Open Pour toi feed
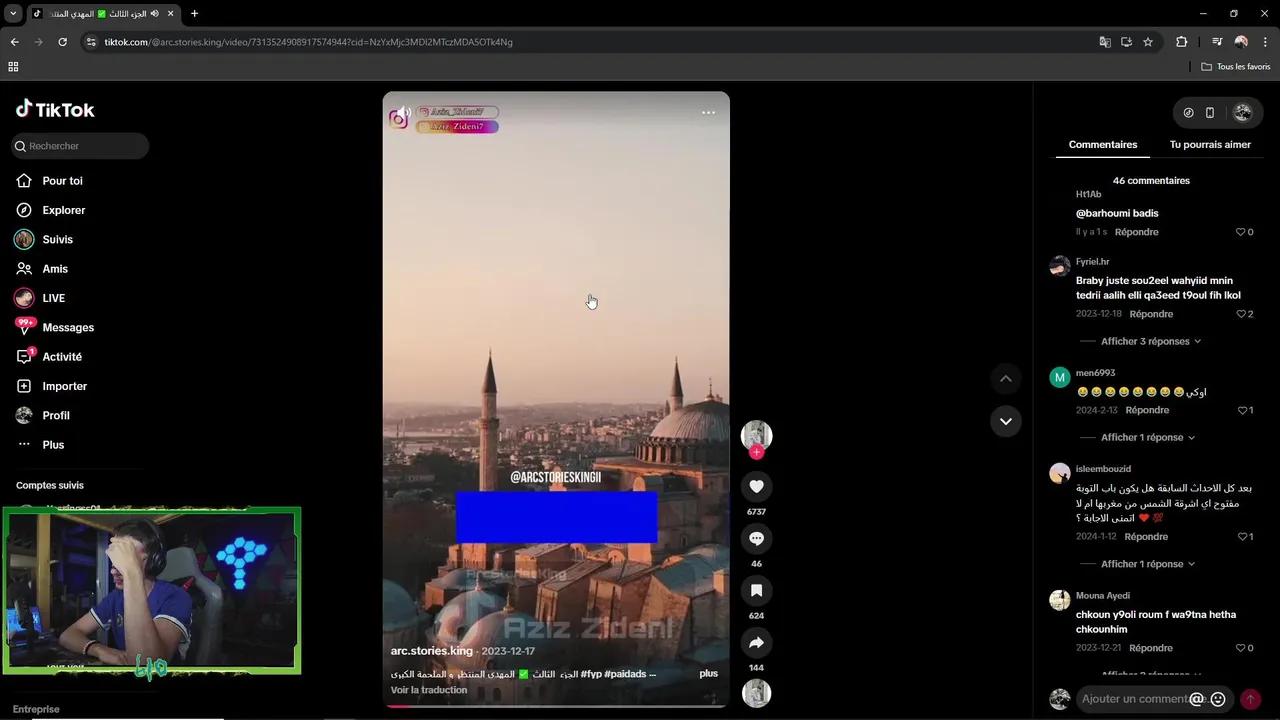This screenshot has height=720, width=1280. 50,181
